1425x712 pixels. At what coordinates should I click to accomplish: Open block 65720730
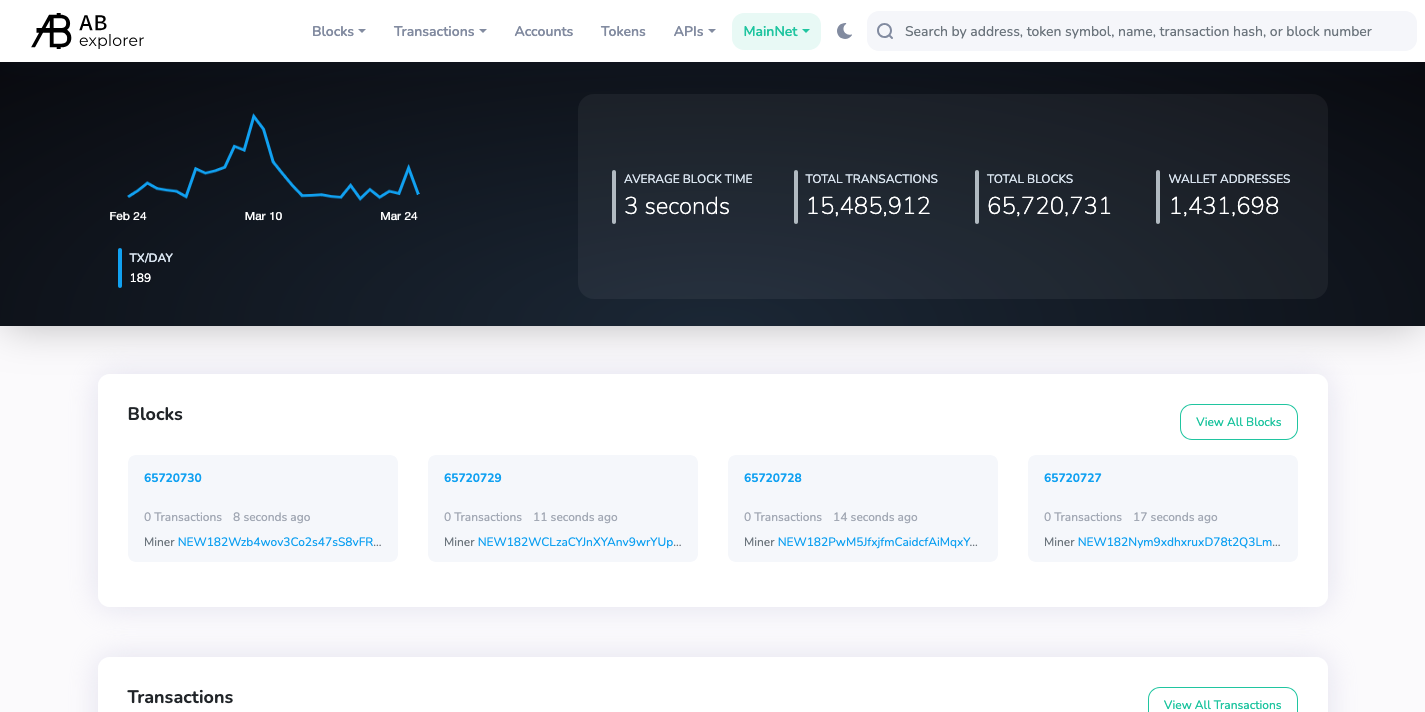pyautogui.click(x=173, y=478)
